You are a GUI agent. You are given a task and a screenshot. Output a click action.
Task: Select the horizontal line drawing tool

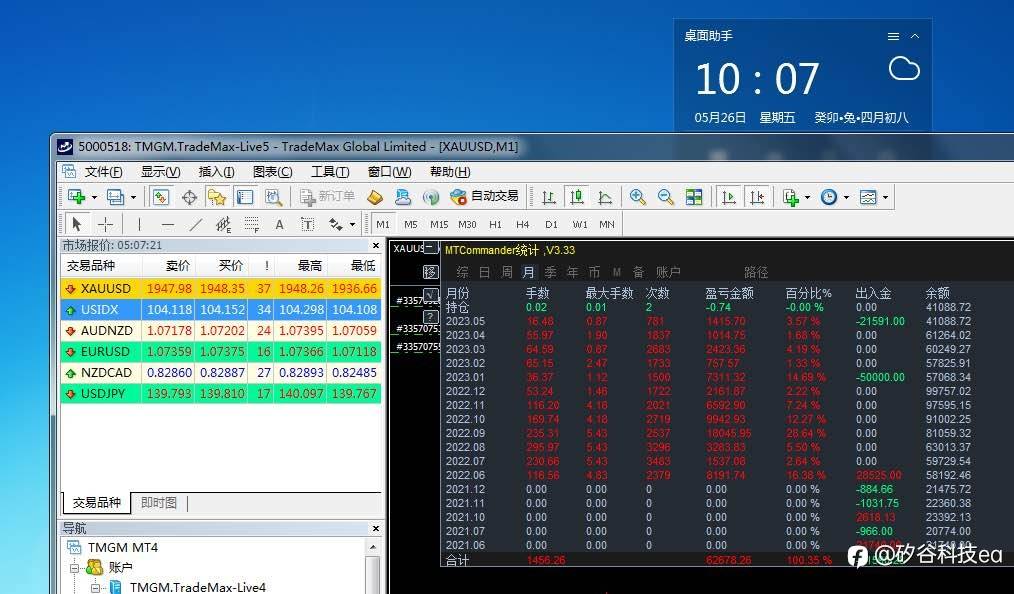pyautogui.click(x=167, y=224)
